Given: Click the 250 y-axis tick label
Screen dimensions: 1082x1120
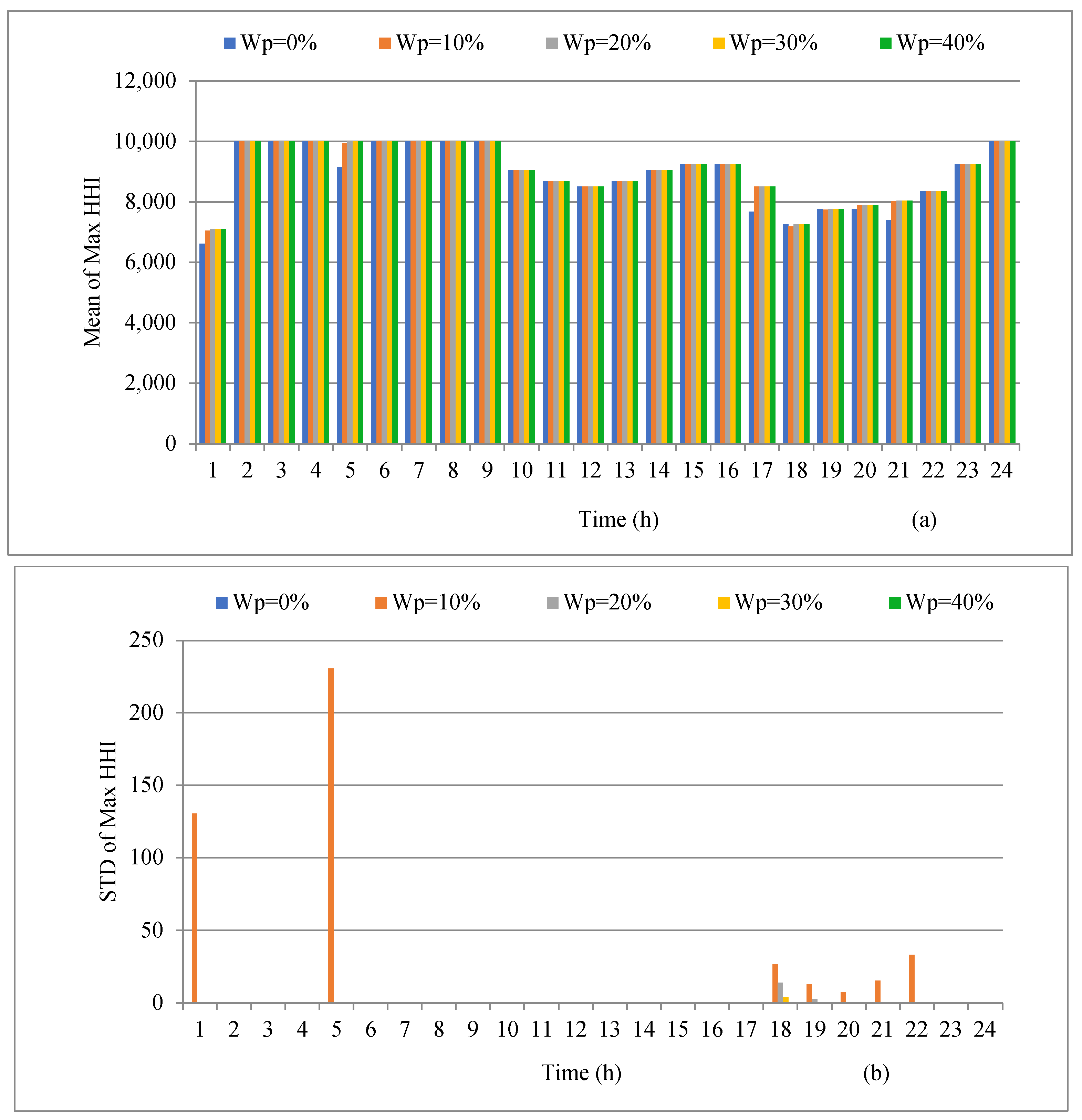Looking at the screenshot, I should coord(146,639).
